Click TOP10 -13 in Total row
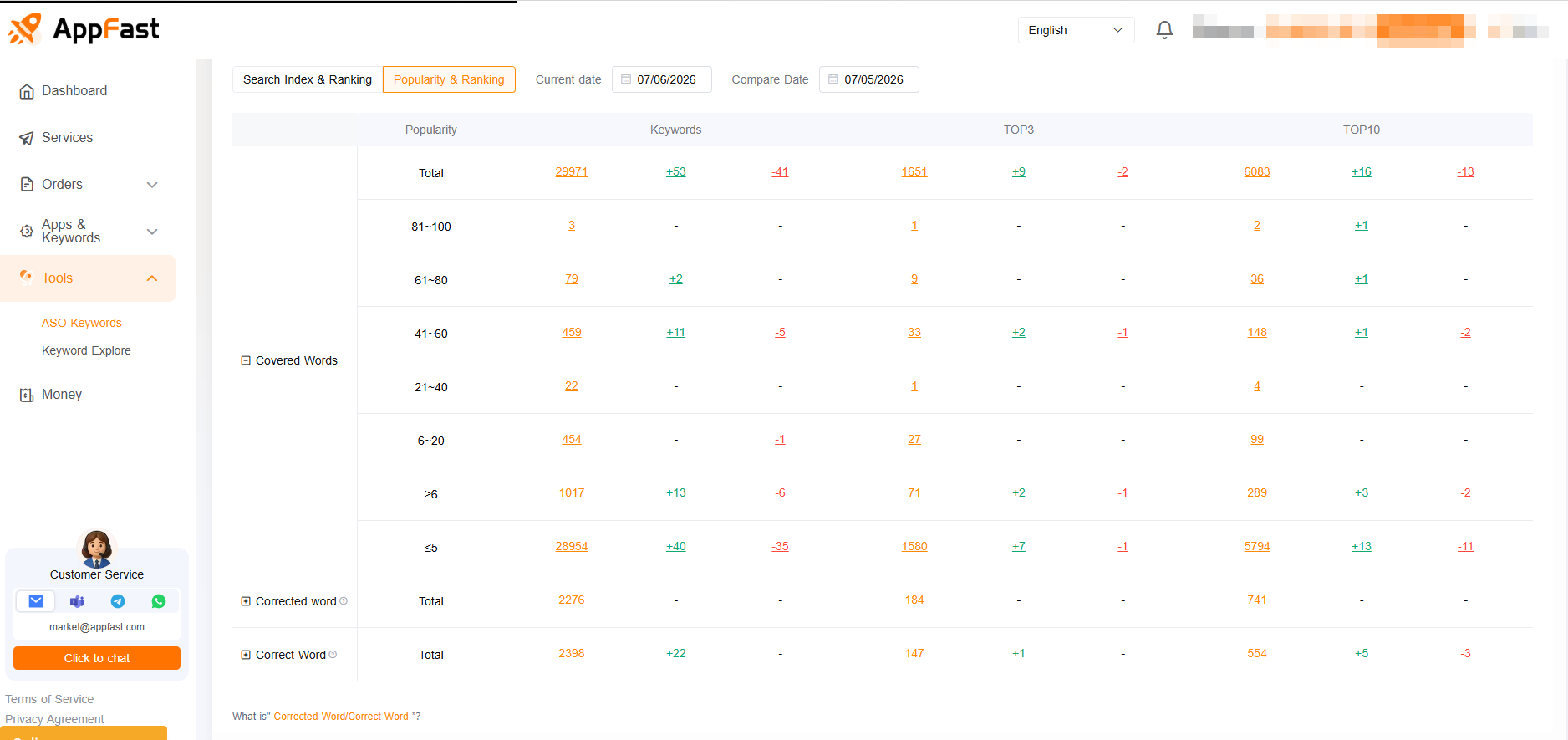 coord(1465,171)
